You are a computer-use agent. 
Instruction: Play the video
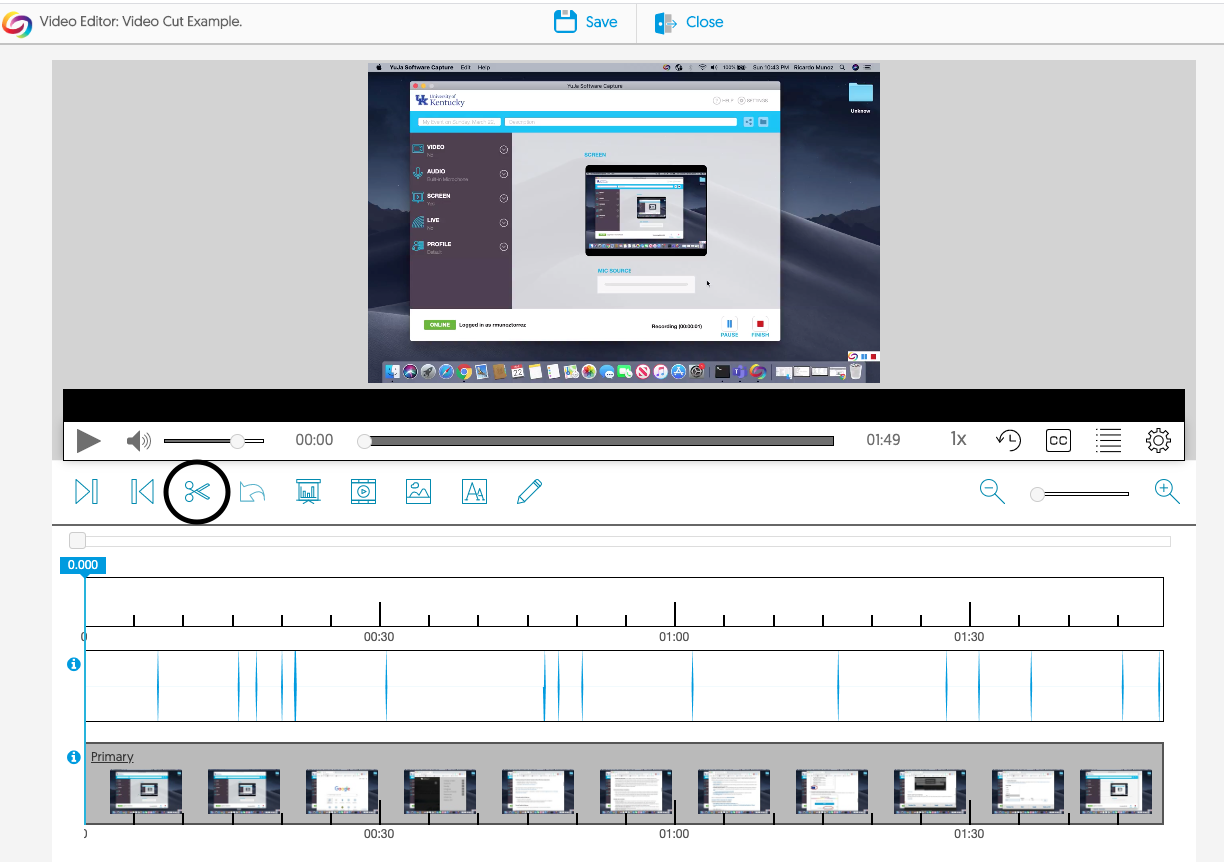[x=88, y=440]
